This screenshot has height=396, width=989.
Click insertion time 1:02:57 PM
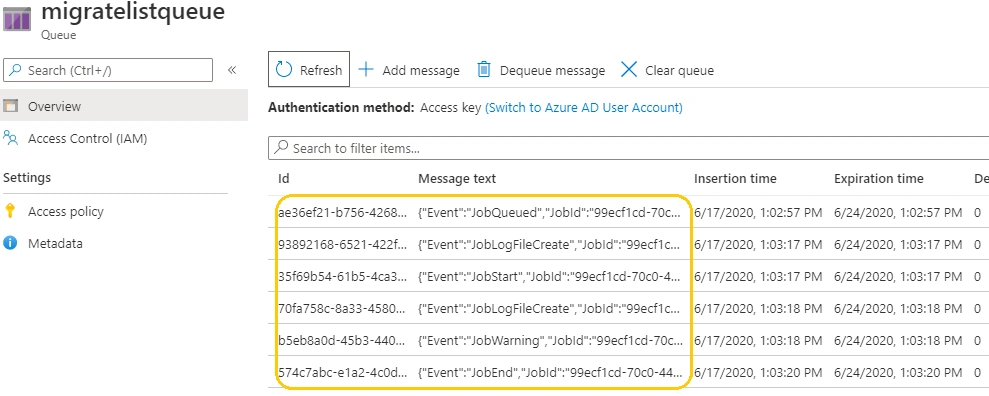tap(758, 213)
